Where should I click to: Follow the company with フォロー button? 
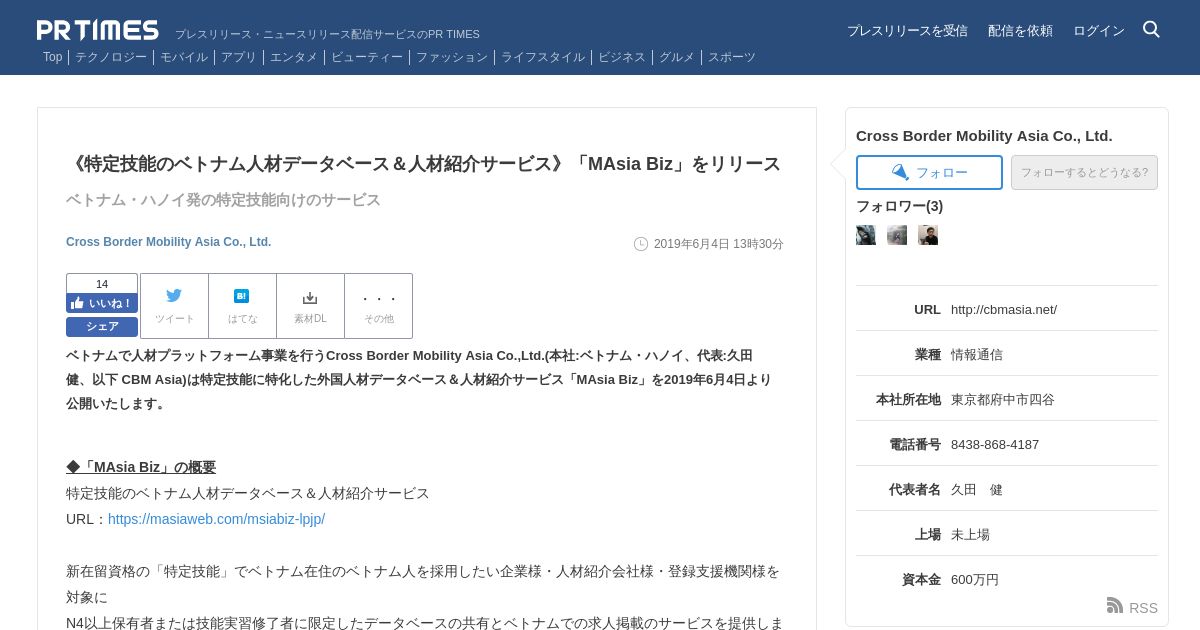pyautogui.click(x=929, y=172)
